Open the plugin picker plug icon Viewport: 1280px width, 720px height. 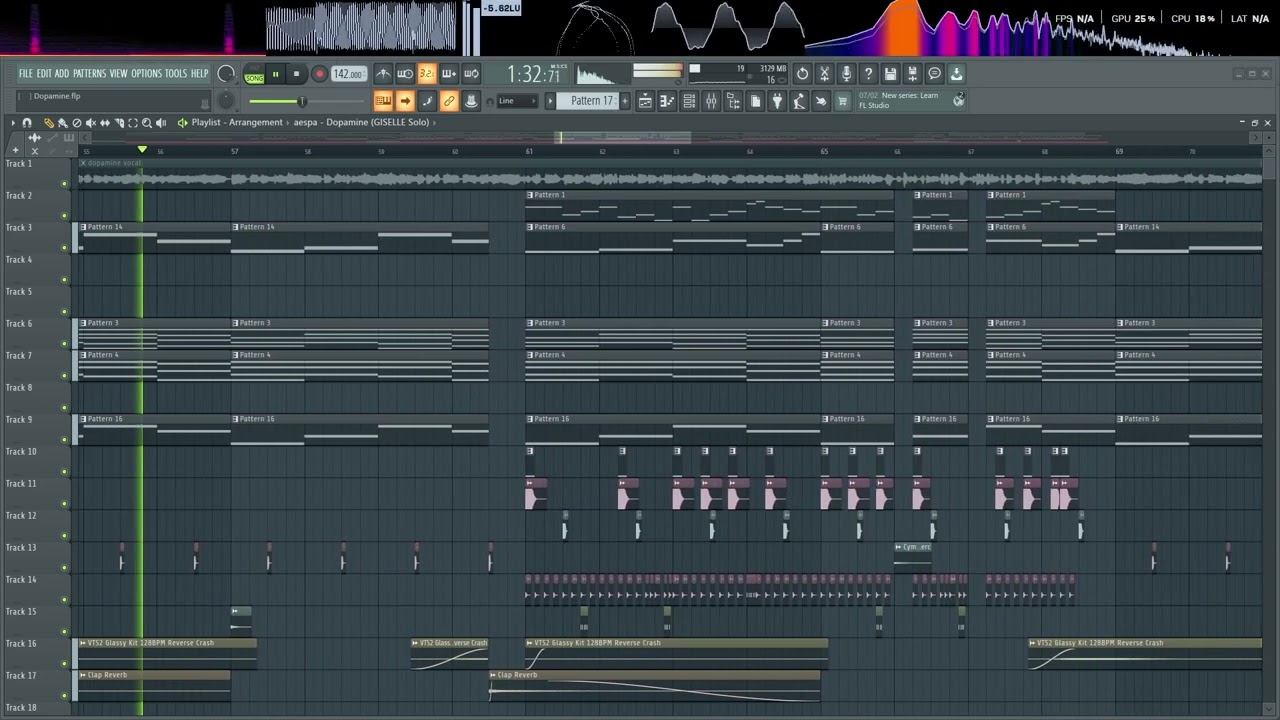pos(777,101)
